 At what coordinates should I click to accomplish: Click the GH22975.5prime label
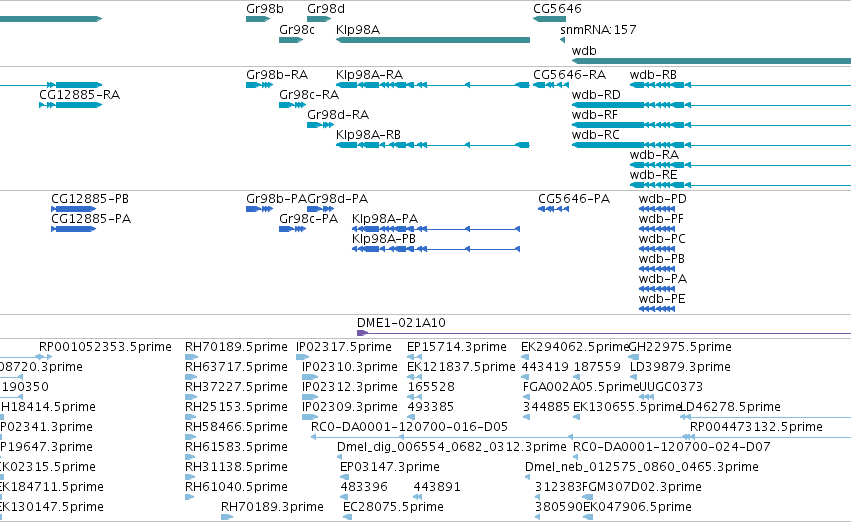[680, 347]
